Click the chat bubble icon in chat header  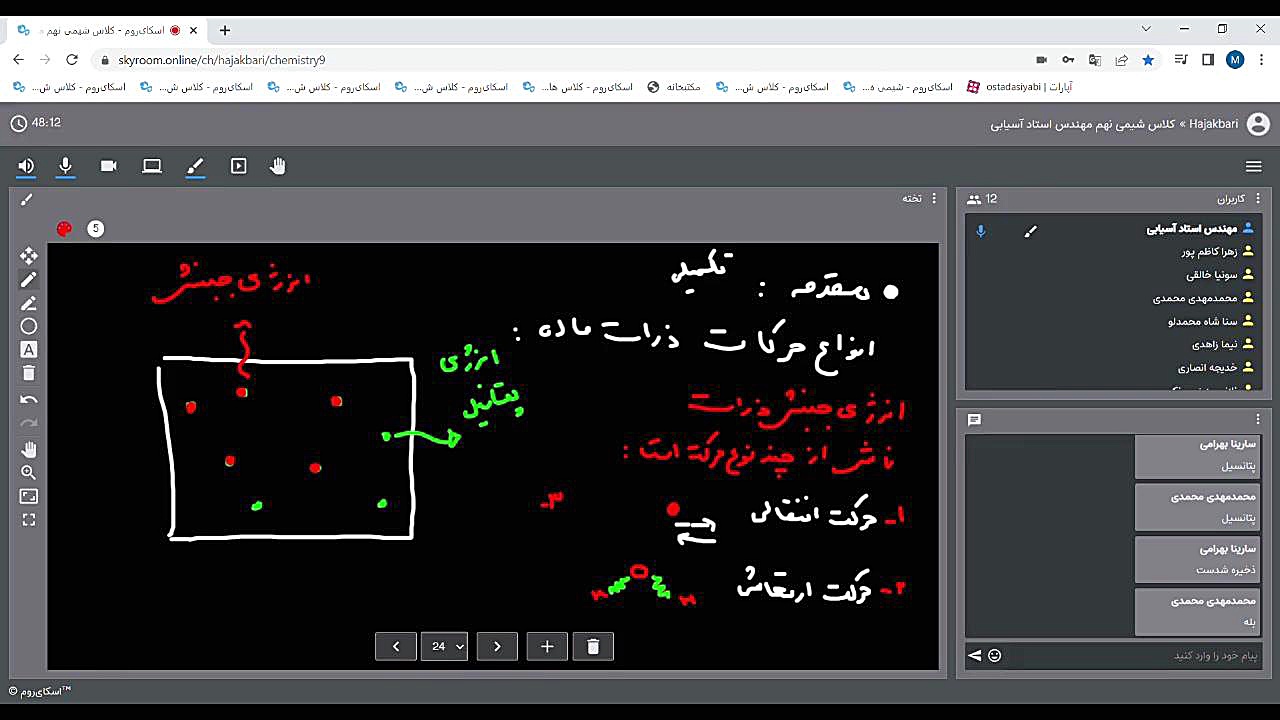pyautogui.click(x=975, y=420)
